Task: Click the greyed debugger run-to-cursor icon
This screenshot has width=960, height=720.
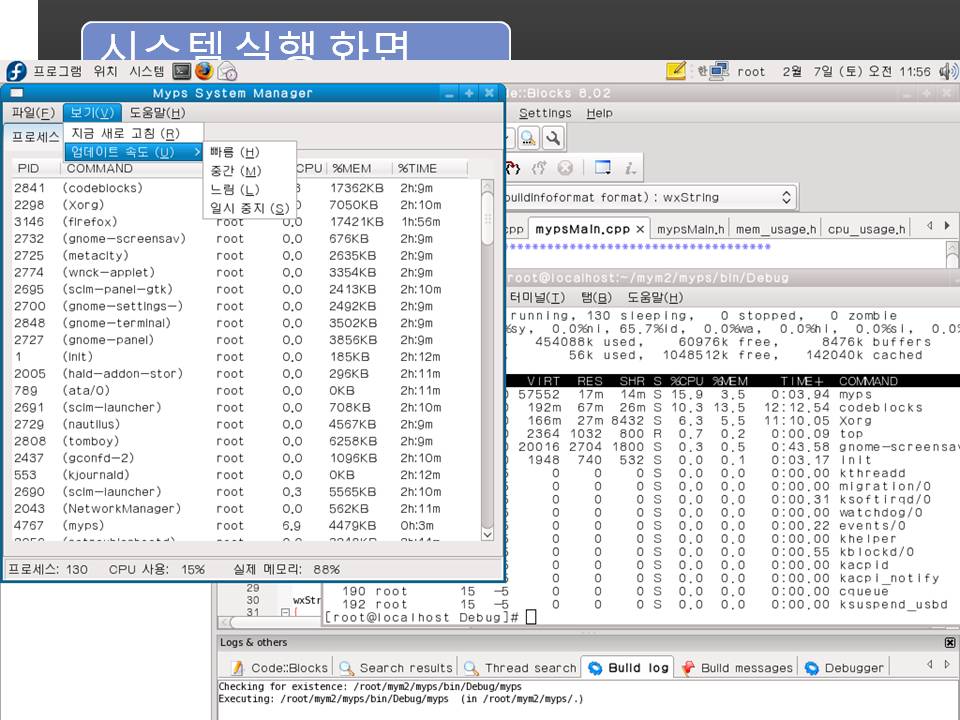Action: click(x=539, y=167)
